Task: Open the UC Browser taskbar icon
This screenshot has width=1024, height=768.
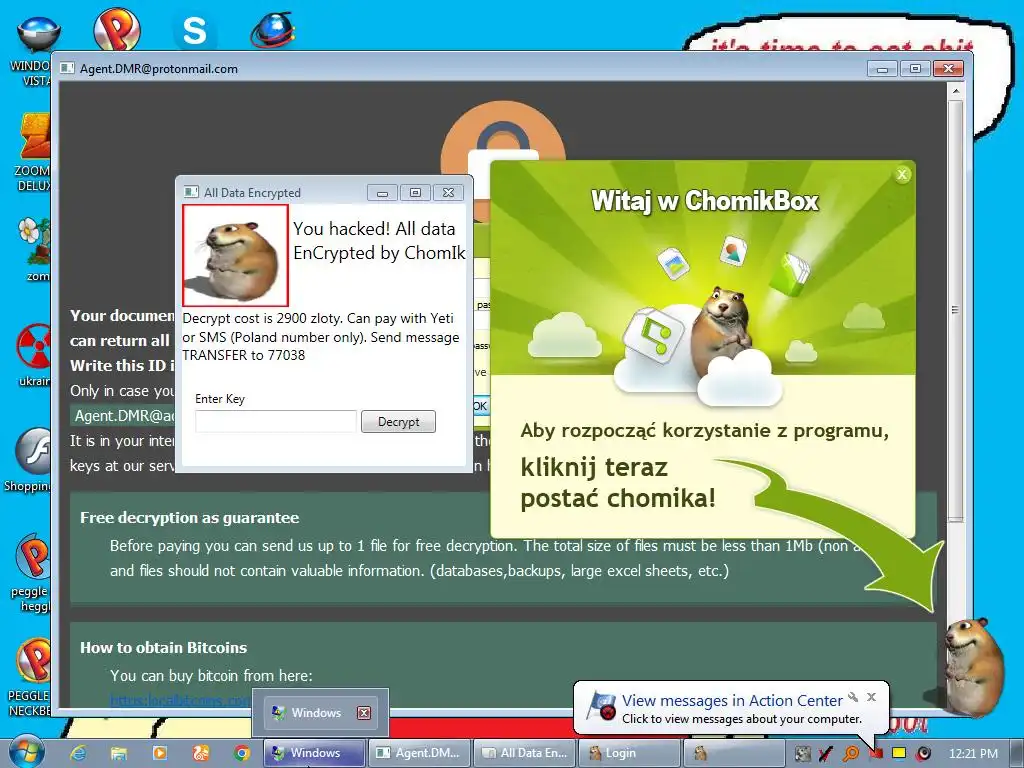Action: click(x=200, y=753)
